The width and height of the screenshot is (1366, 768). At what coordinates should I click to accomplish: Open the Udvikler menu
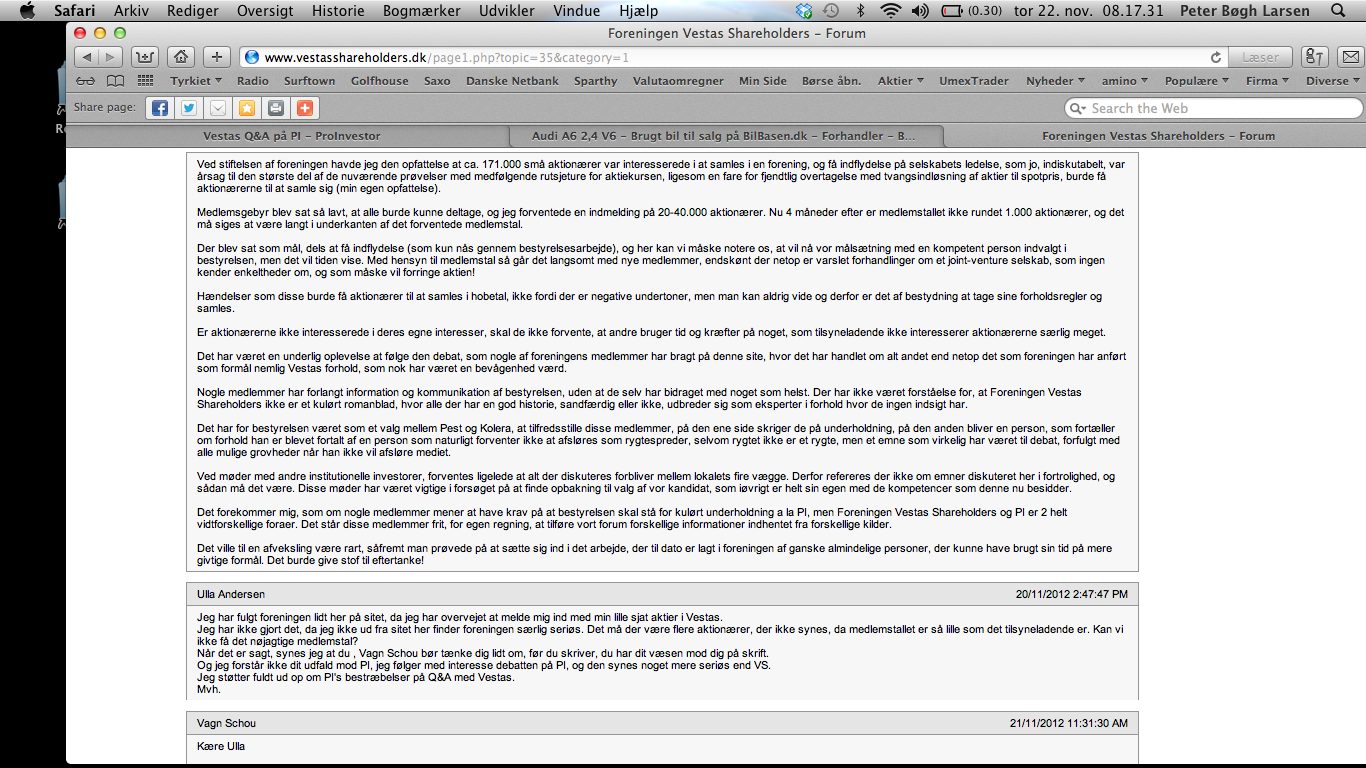point(506,11)
